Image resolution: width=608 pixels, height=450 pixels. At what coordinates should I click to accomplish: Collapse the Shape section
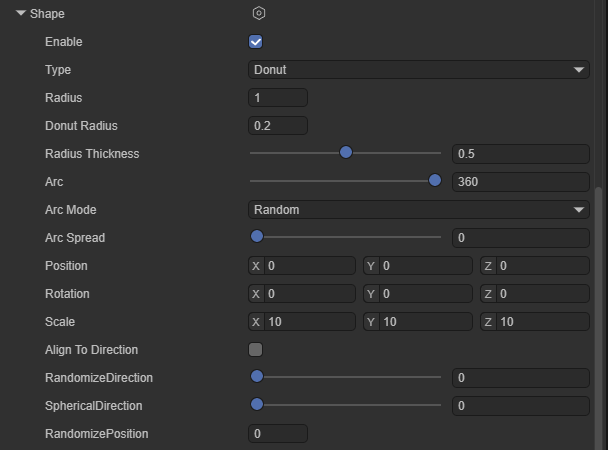click(21, 14)
